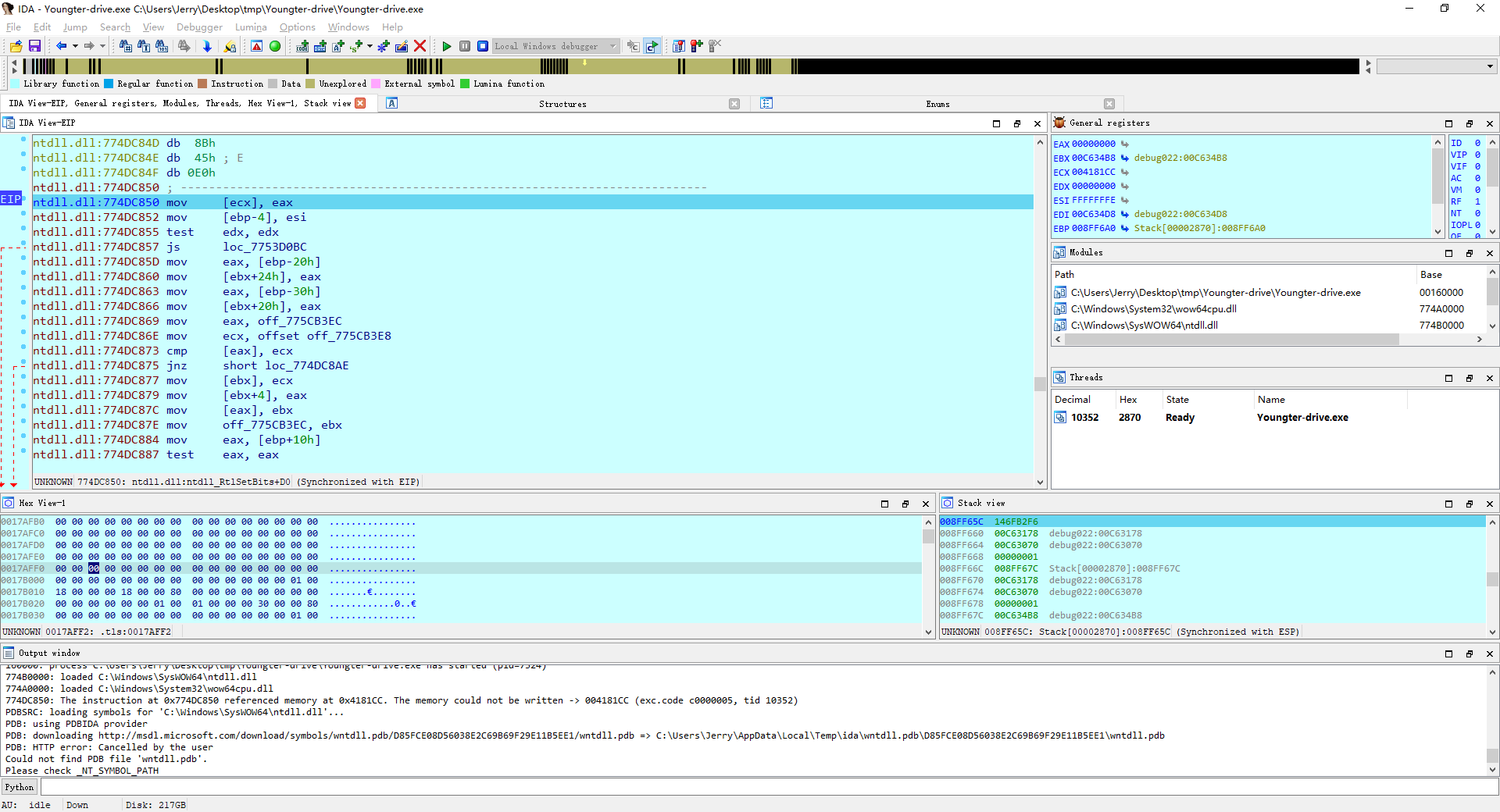Click the Save database floppy icon
The height and width of the screenshot is (812, 1500).
[x=34, y=47]
